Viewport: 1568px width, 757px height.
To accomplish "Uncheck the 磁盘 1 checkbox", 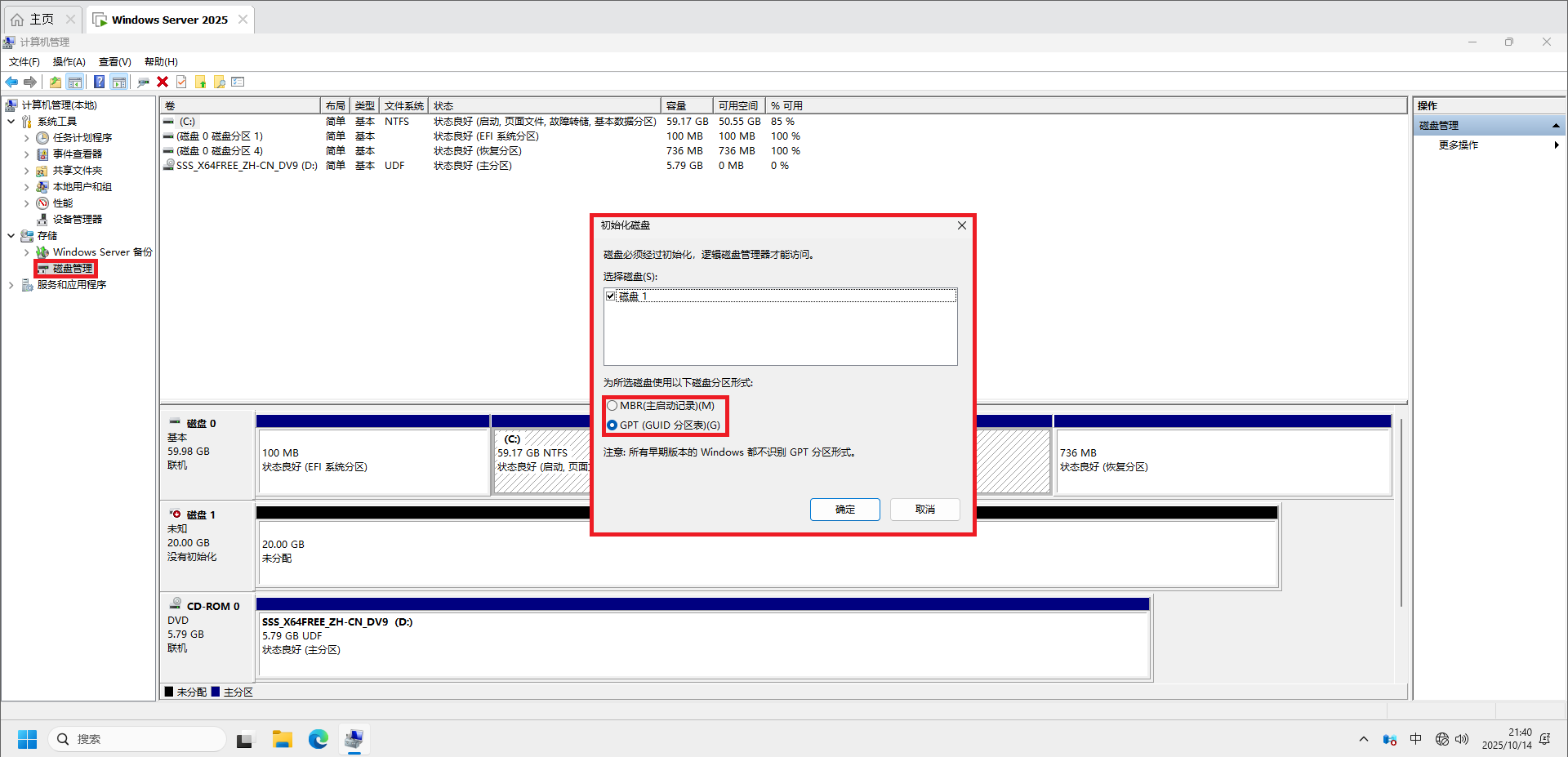I will pos(611,296).
